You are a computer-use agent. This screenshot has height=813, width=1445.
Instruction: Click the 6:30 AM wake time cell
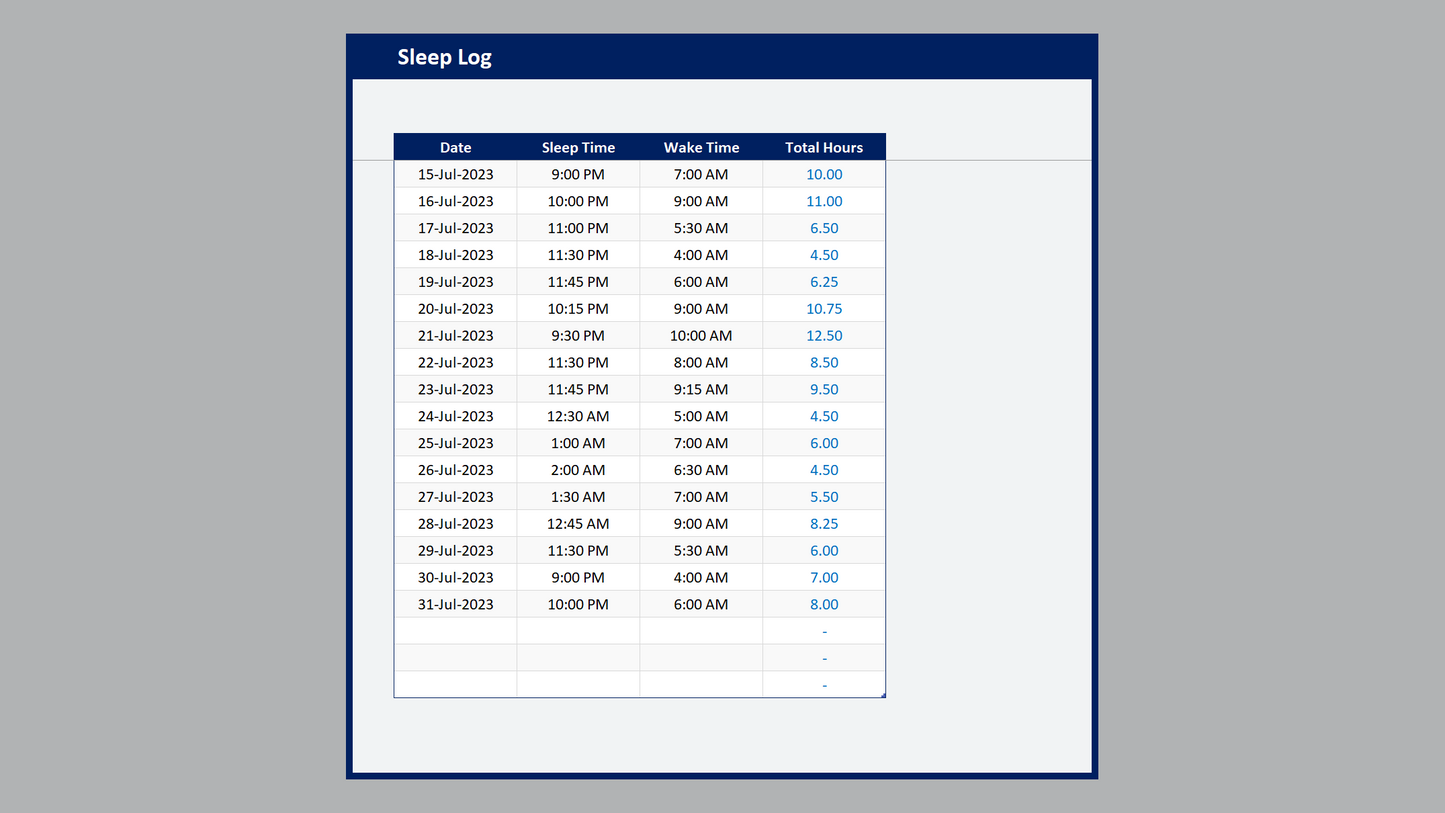pos(701,470)
